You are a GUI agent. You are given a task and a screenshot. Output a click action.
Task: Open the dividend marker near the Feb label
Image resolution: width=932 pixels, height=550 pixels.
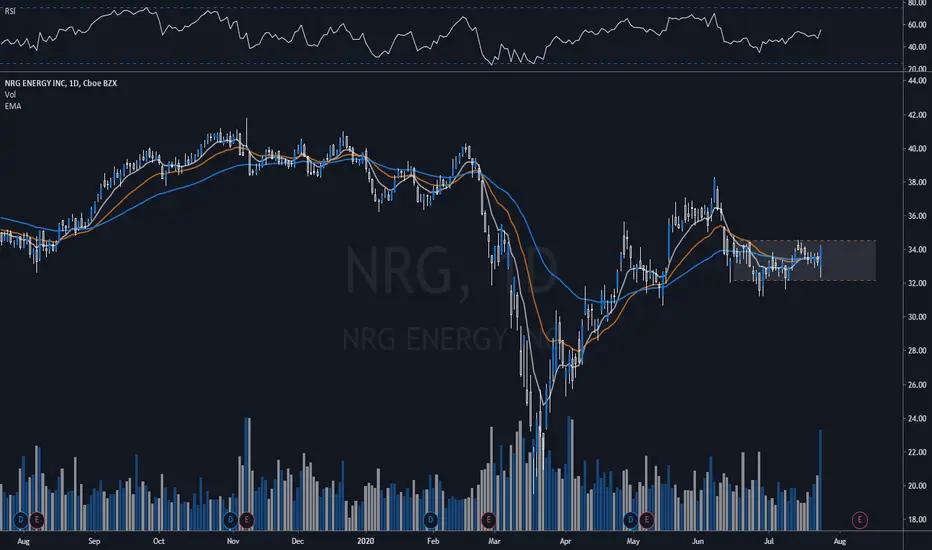click(431, 520)
